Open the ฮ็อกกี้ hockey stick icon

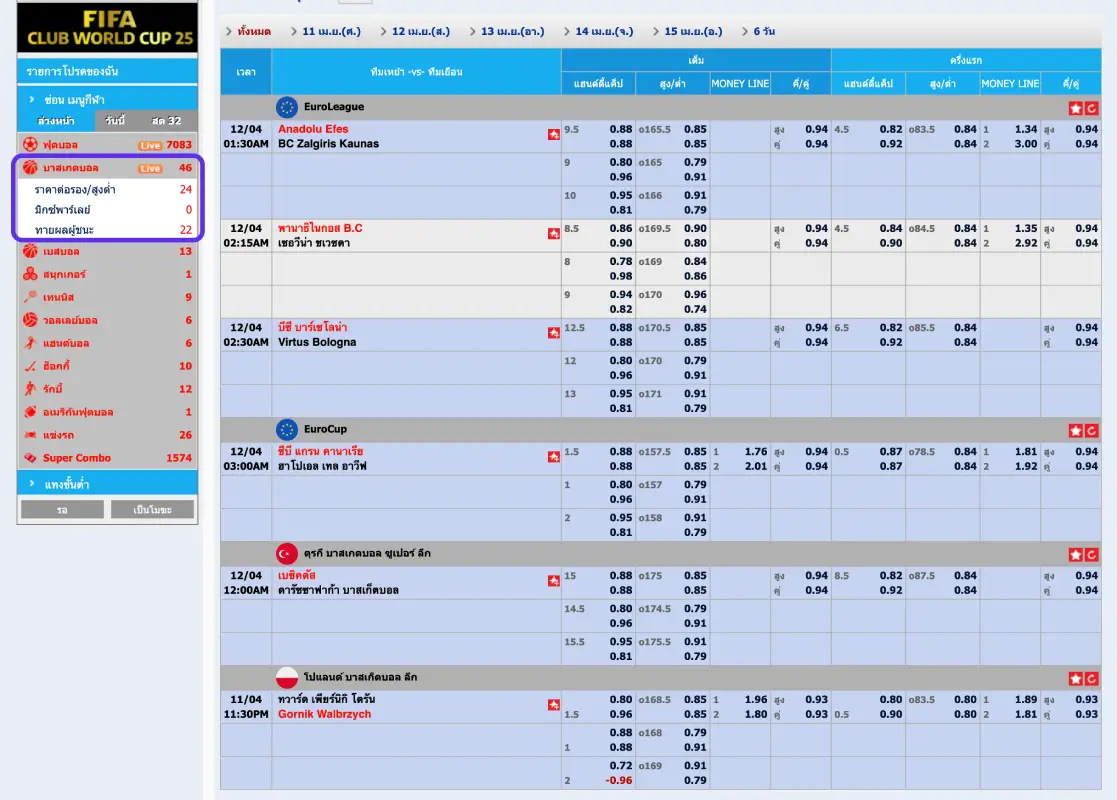pyautogui.click(x=30, y=366)
